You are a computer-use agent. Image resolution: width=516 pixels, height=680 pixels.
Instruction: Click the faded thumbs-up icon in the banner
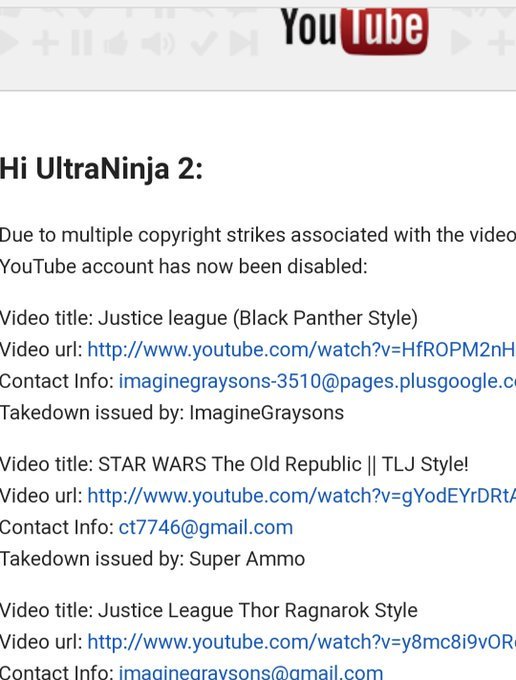pos(116,43)
